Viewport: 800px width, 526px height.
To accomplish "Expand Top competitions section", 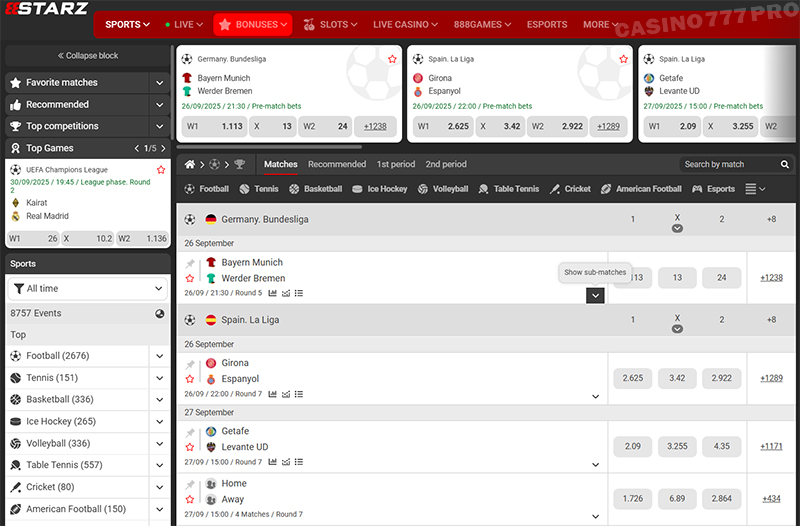I will [160, 126].
